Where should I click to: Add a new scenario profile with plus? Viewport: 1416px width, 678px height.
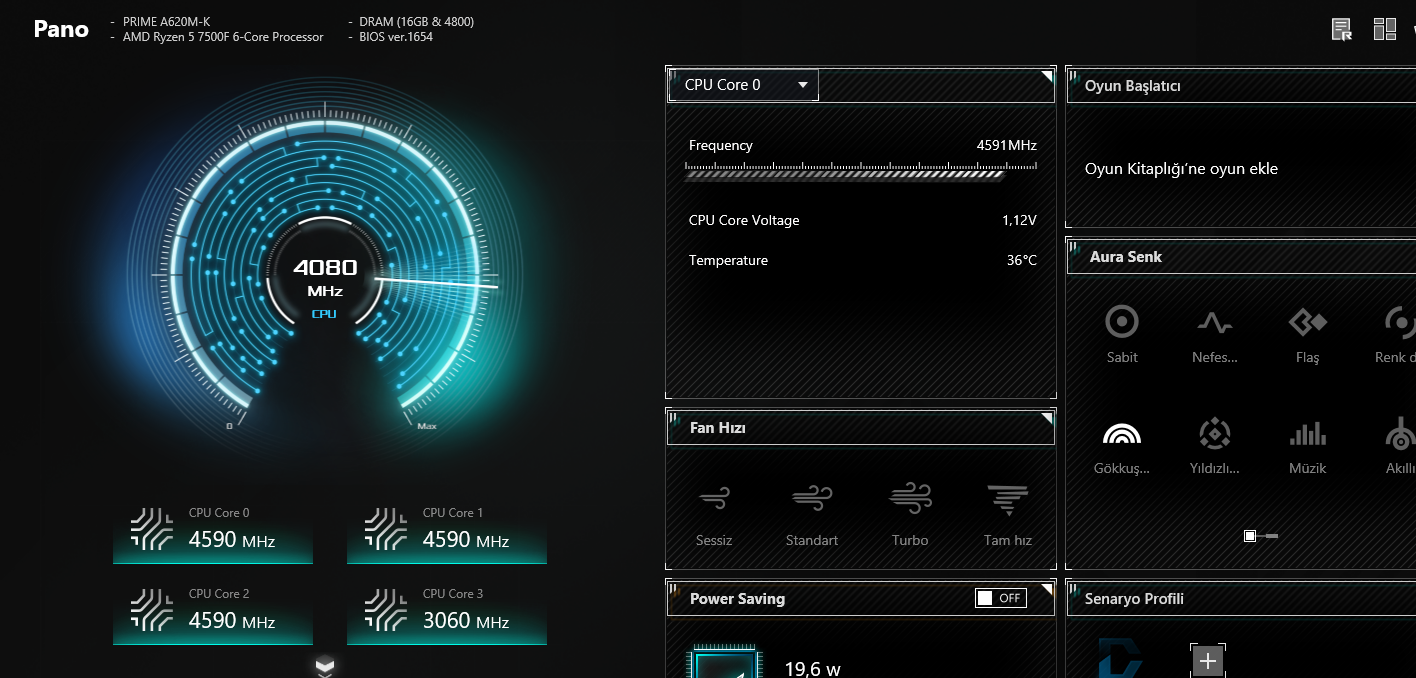1208,661
